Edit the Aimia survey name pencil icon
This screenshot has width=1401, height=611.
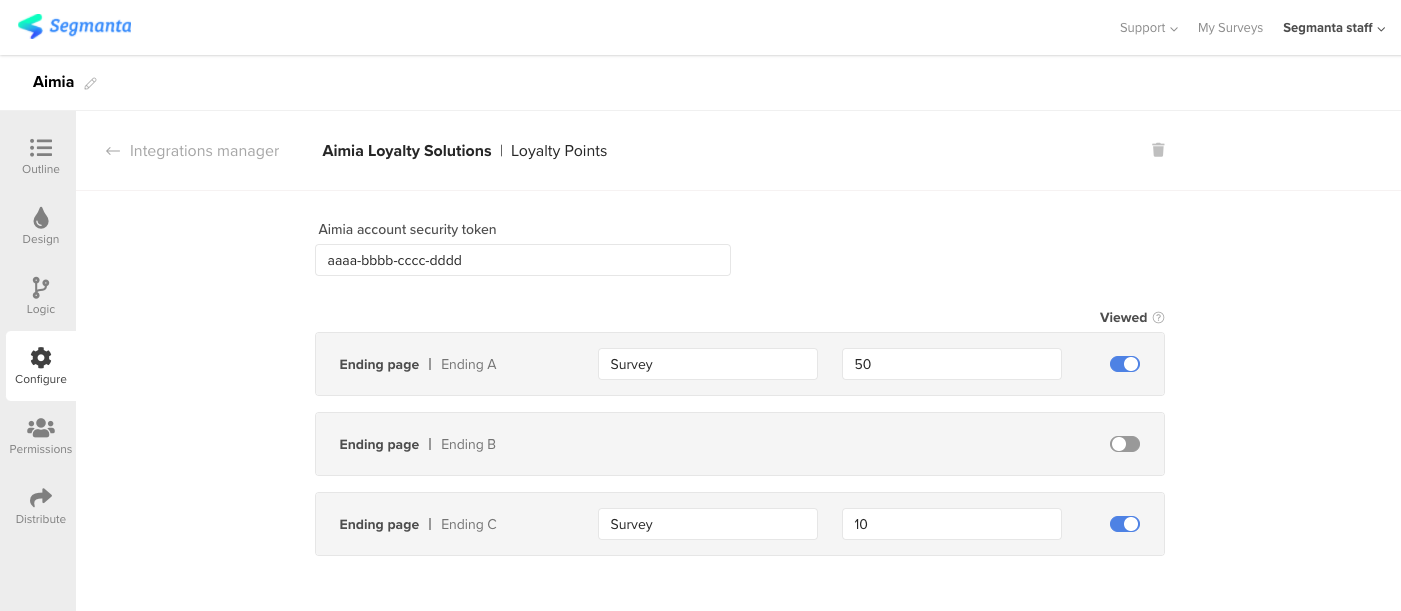(90, 83)
